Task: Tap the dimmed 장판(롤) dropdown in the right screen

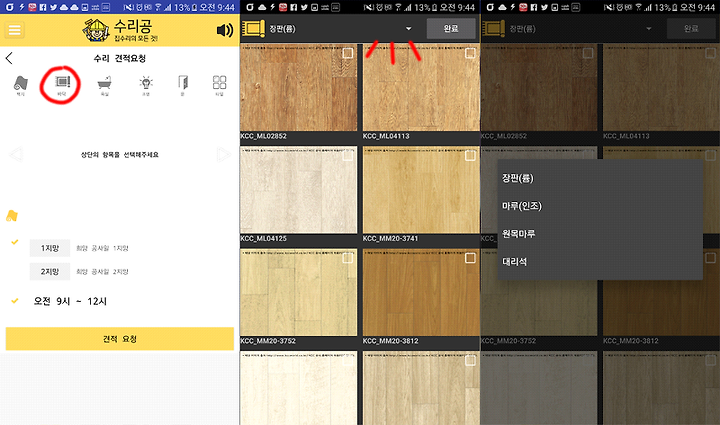Action: [581, 28]
